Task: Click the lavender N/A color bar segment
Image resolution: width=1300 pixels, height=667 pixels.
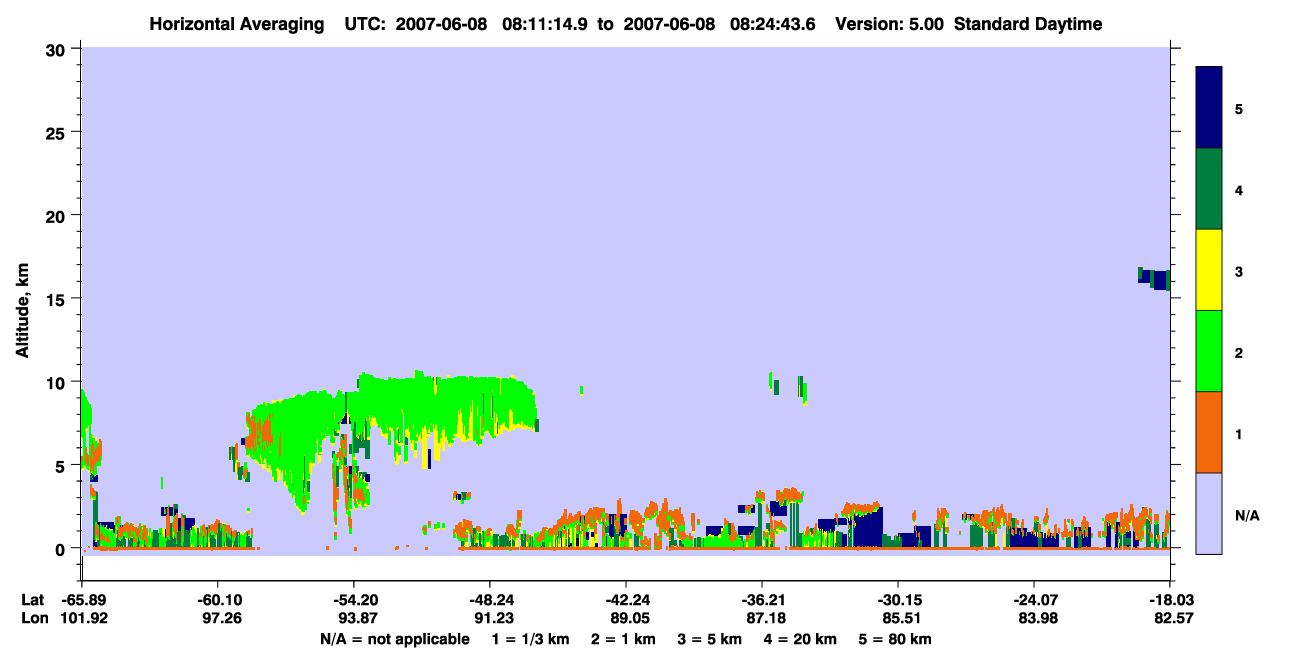Action: point(1209,513)
